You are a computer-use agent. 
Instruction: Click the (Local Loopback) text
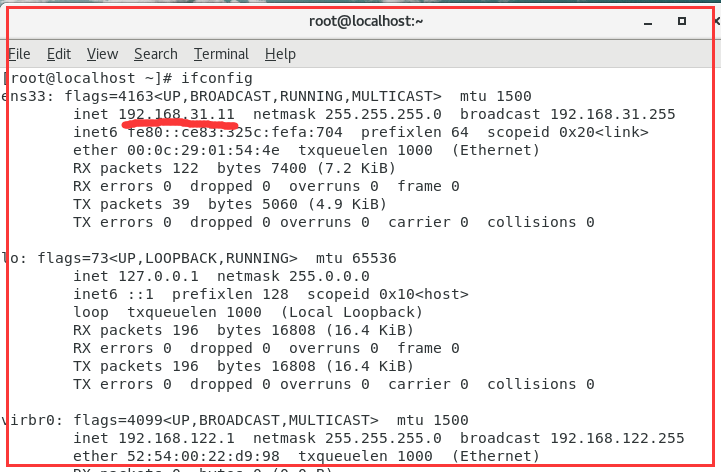tap(352, 312)
